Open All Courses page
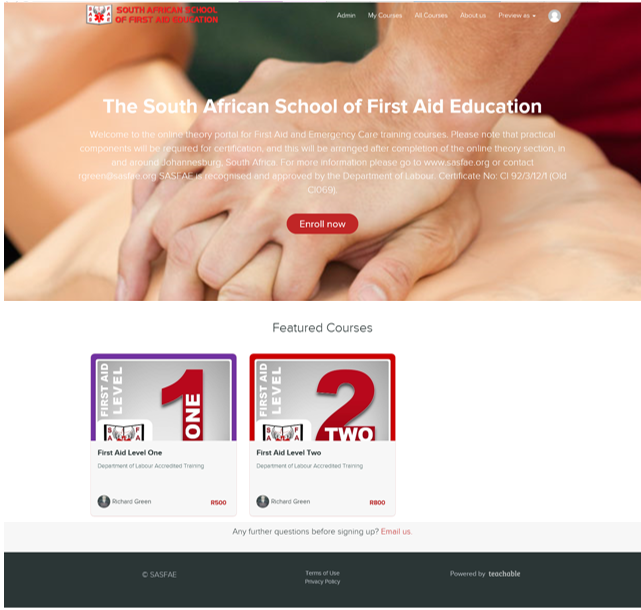 point(431,16)
